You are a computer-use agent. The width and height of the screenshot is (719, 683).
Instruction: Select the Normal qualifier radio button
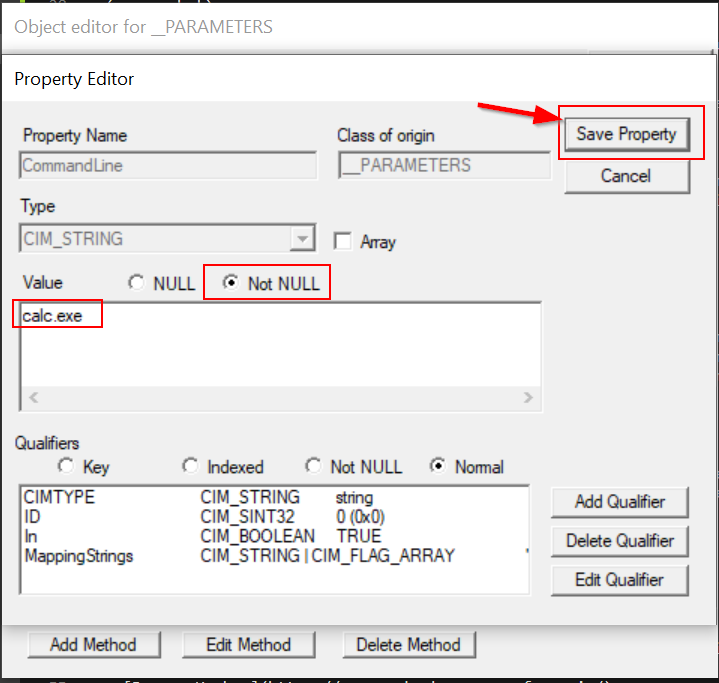(x=437, y=466)
